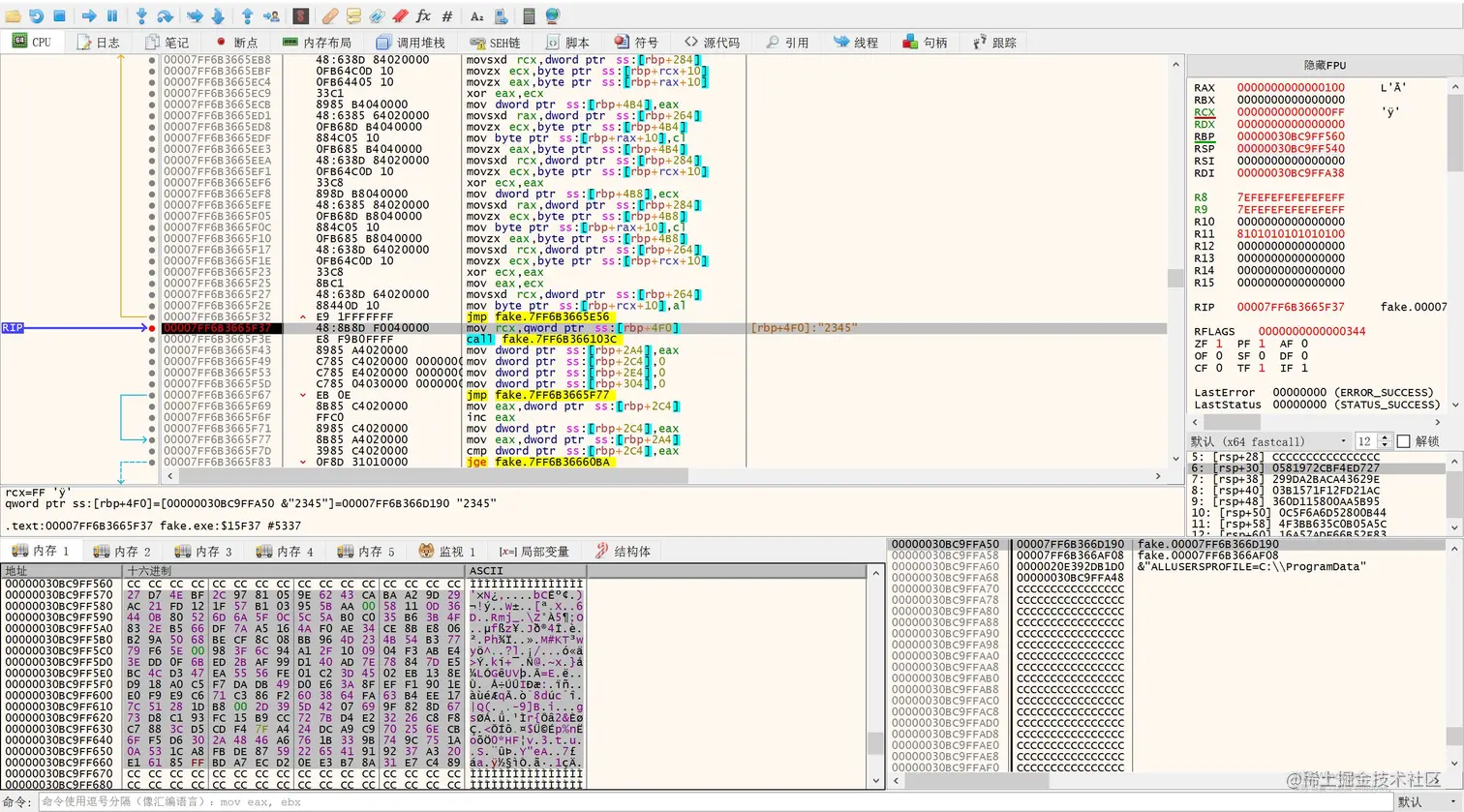Image resolution: width=1464 pixels, height=812 pixels.
Task: Open the SEH链 tab
Action: pyautogui.click(x=495, y=42)
